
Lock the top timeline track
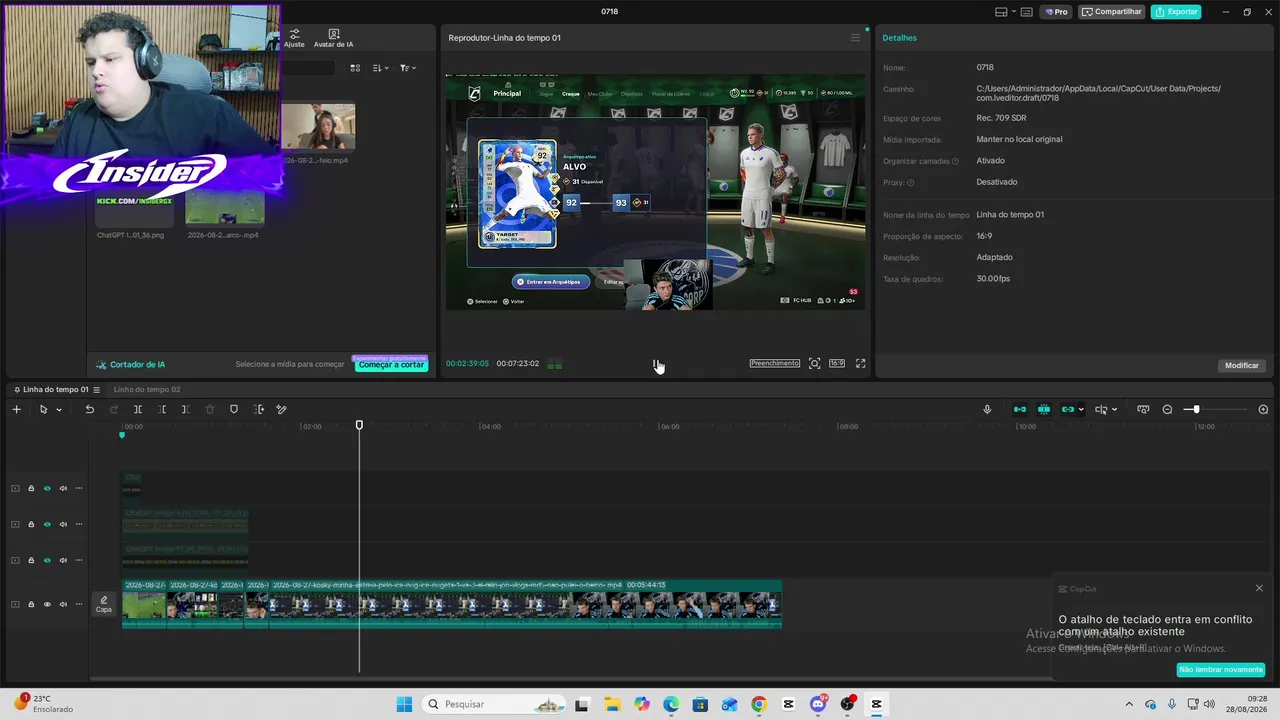[31, 488]
